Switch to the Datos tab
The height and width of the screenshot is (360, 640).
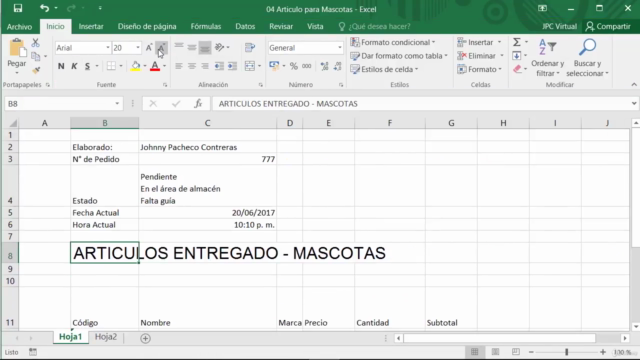[245, 27]
